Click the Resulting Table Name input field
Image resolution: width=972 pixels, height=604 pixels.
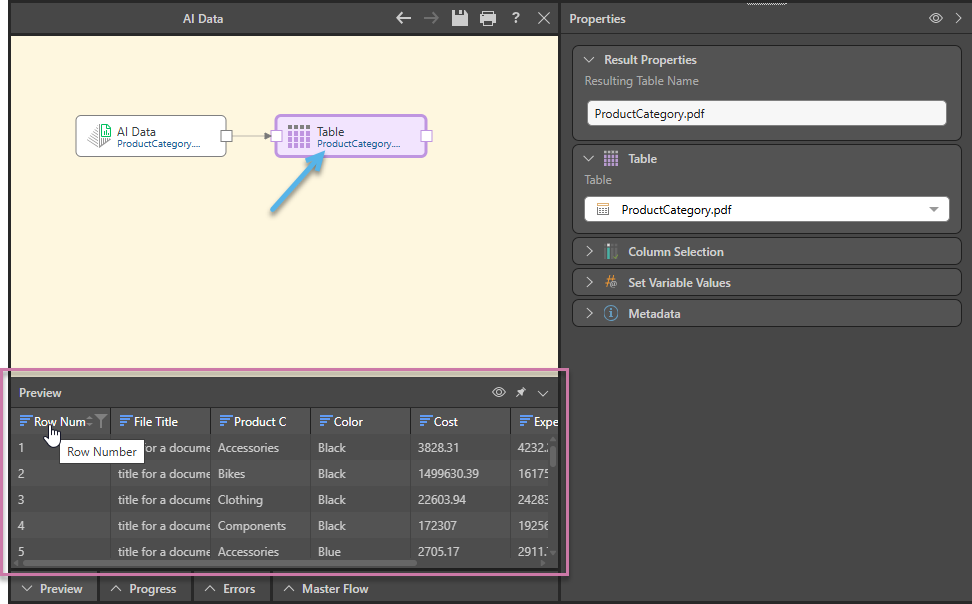tap(765, 114)
